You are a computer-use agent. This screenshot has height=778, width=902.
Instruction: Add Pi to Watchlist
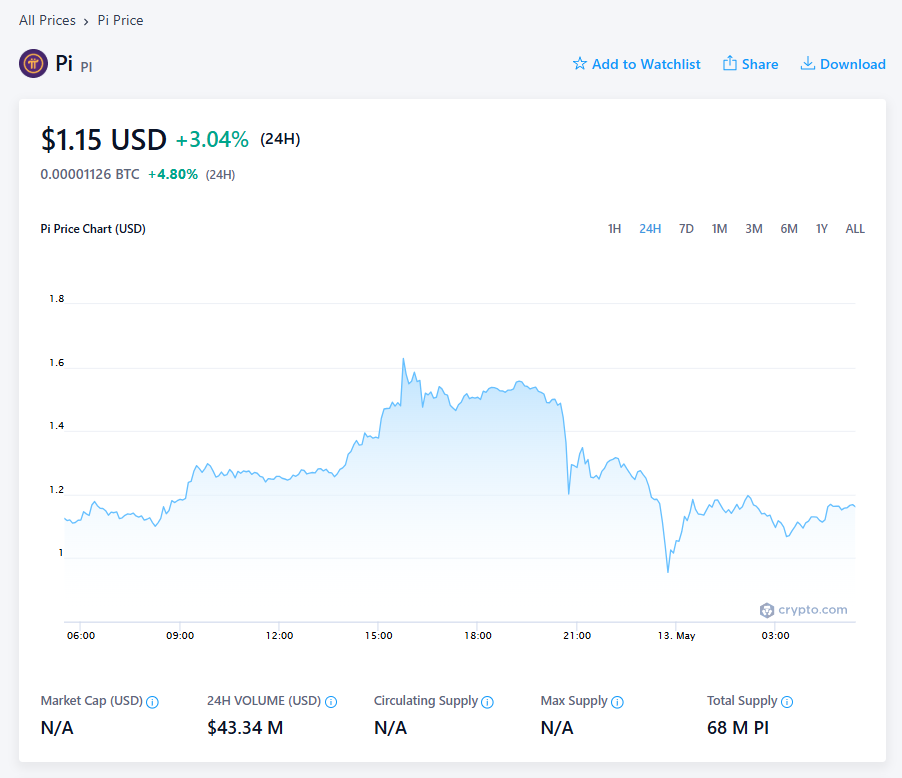pos(636,64)
